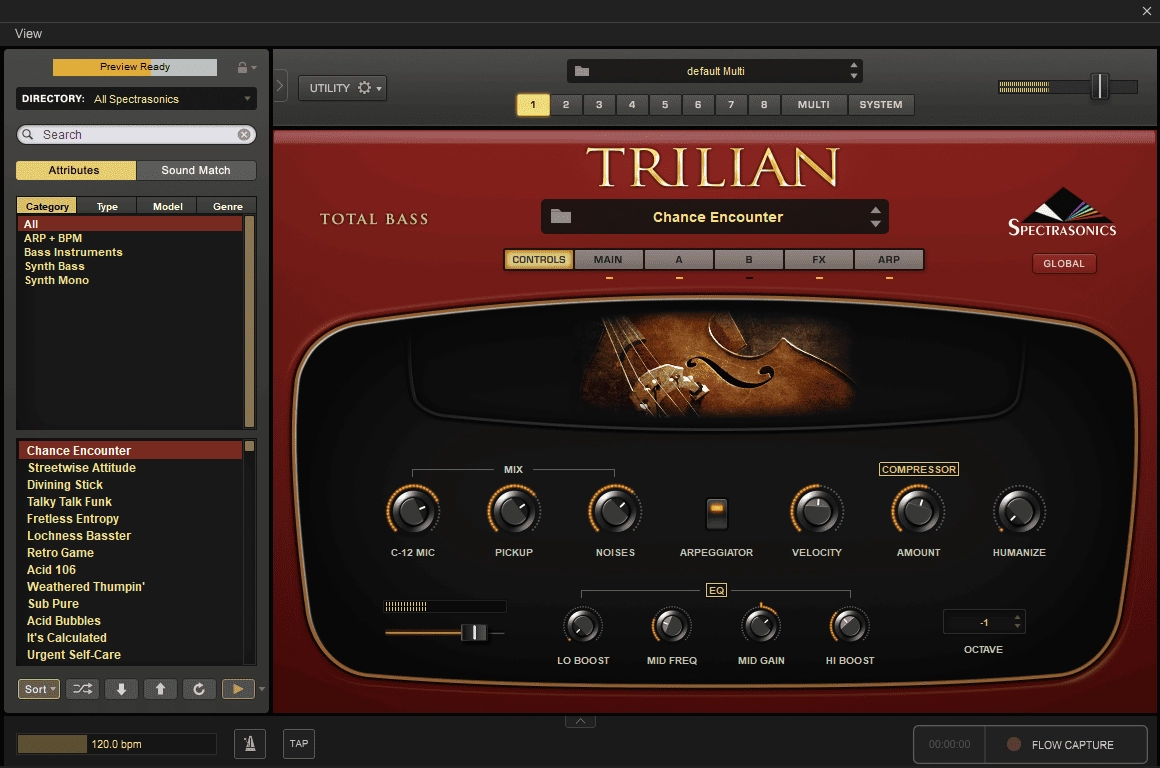This screenshot has width=1160, height=768.
Task: Toggle the Preview Ready indicator
Action: tap(135, 67)
